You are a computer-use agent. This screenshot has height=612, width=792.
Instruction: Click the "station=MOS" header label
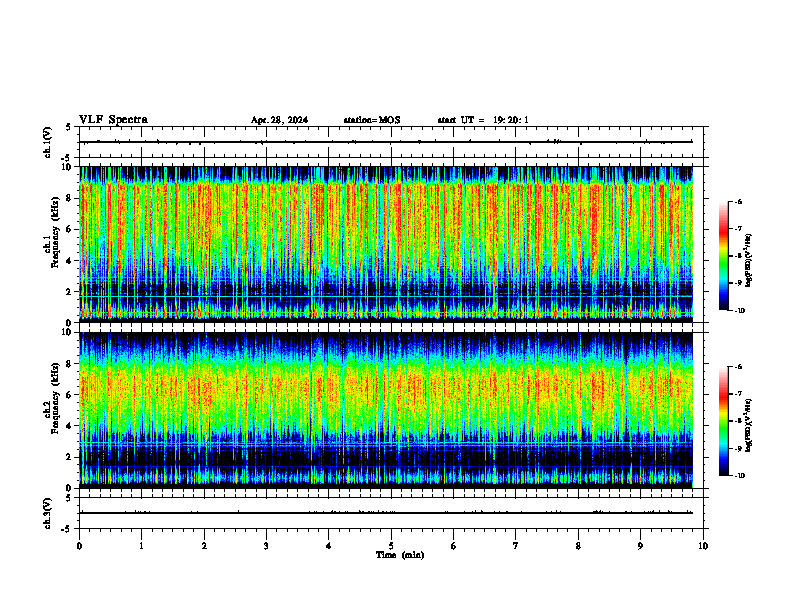click(x=372, y=120)
